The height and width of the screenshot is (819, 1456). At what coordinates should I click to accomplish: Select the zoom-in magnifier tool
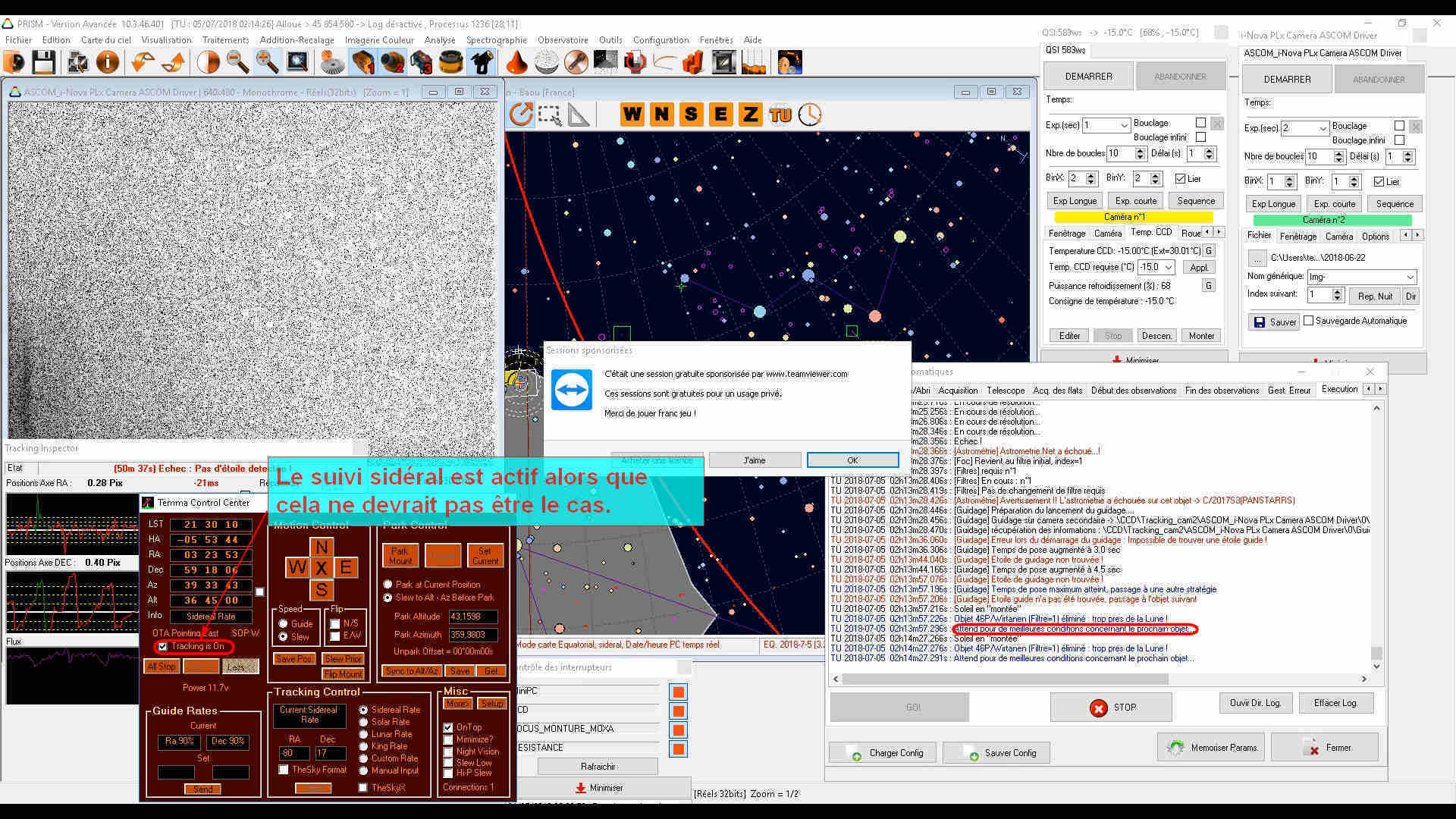pos(266,62)
